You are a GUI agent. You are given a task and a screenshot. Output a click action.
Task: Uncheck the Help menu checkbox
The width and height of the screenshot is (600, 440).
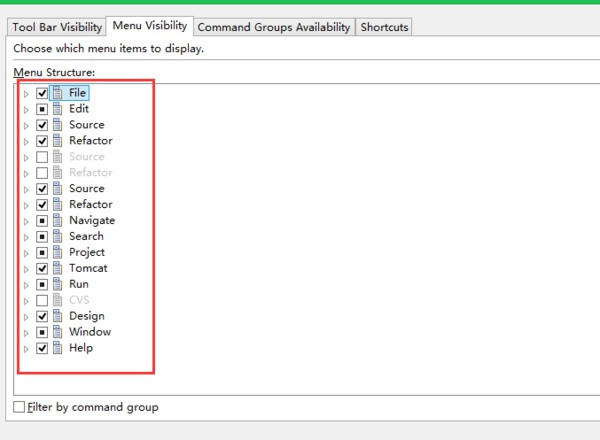[x=42, y=349]
